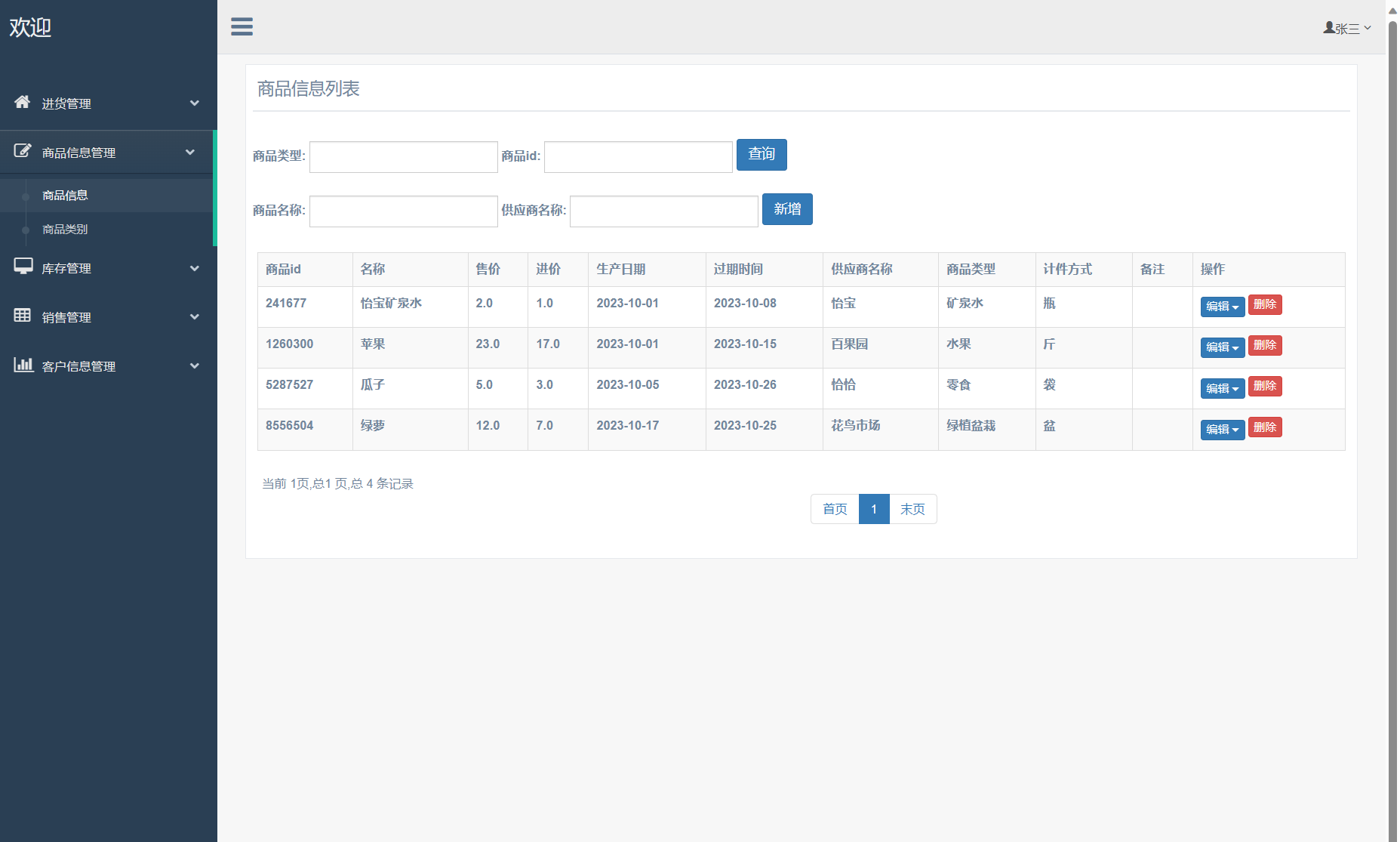This screenshot has height=842, width=1400.
Task: Click the edit icon beside 商品信息管理
Action: [x=23, y=151]
